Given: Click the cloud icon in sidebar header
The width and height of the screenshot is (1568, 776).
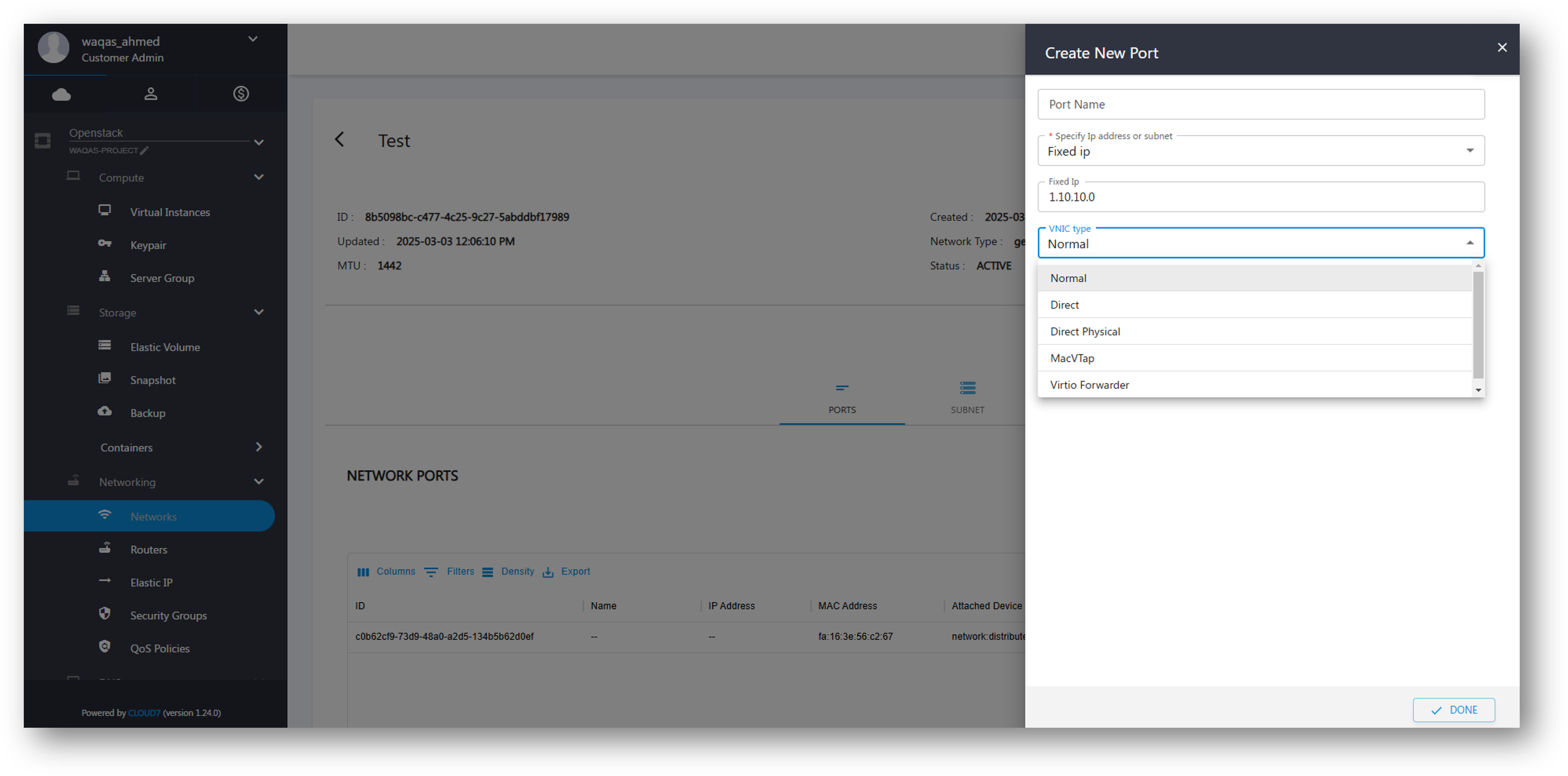Looking at the screenshot, I should (62, 94).
